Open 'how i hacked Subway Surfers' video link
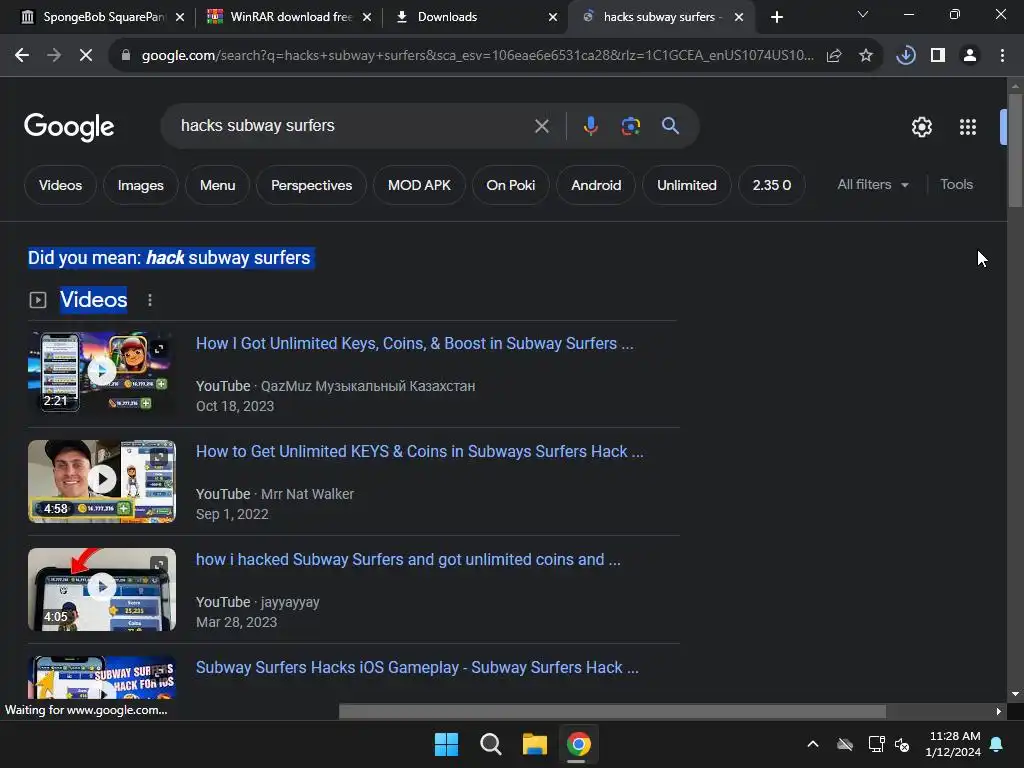This screenshot has width=1024, height=768. tap(408, 560)
